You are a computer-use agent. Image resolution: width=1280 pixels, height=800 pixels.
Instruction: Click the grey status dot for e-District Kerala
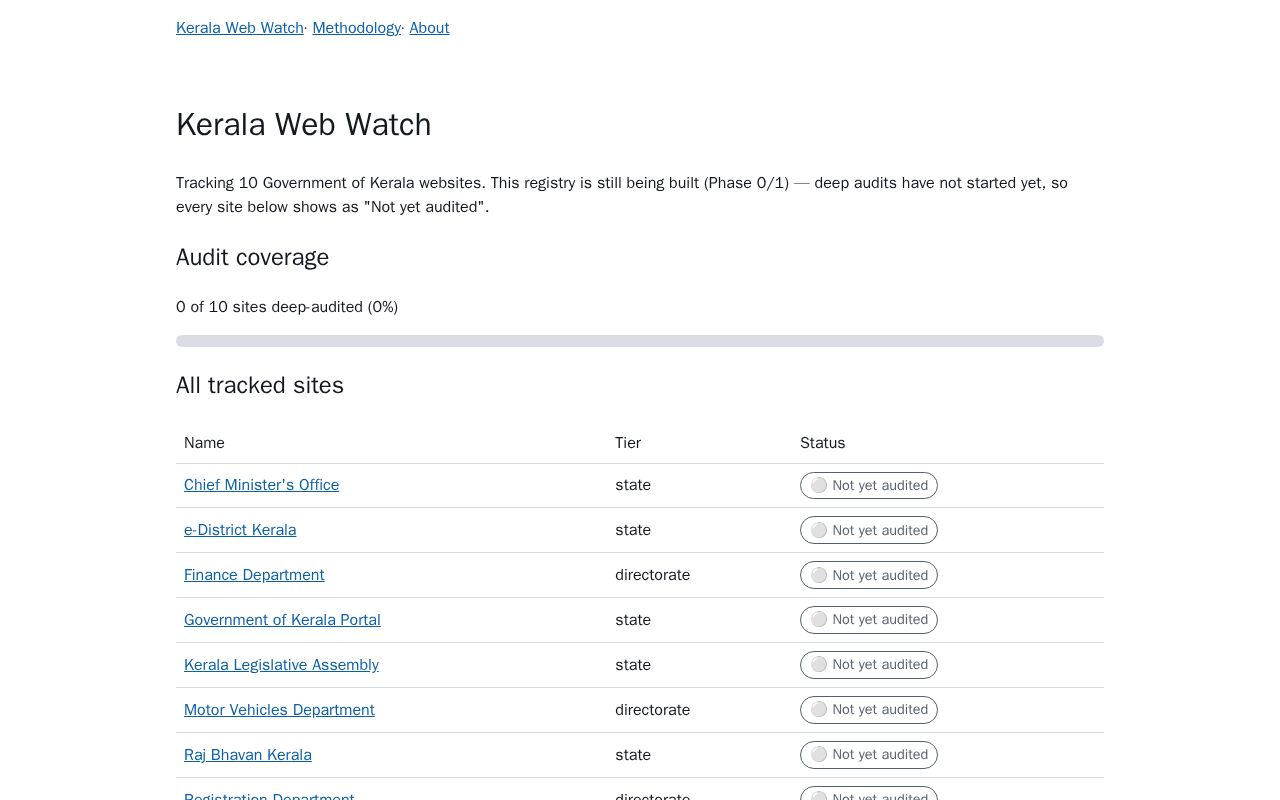click(x=819, y=530)
